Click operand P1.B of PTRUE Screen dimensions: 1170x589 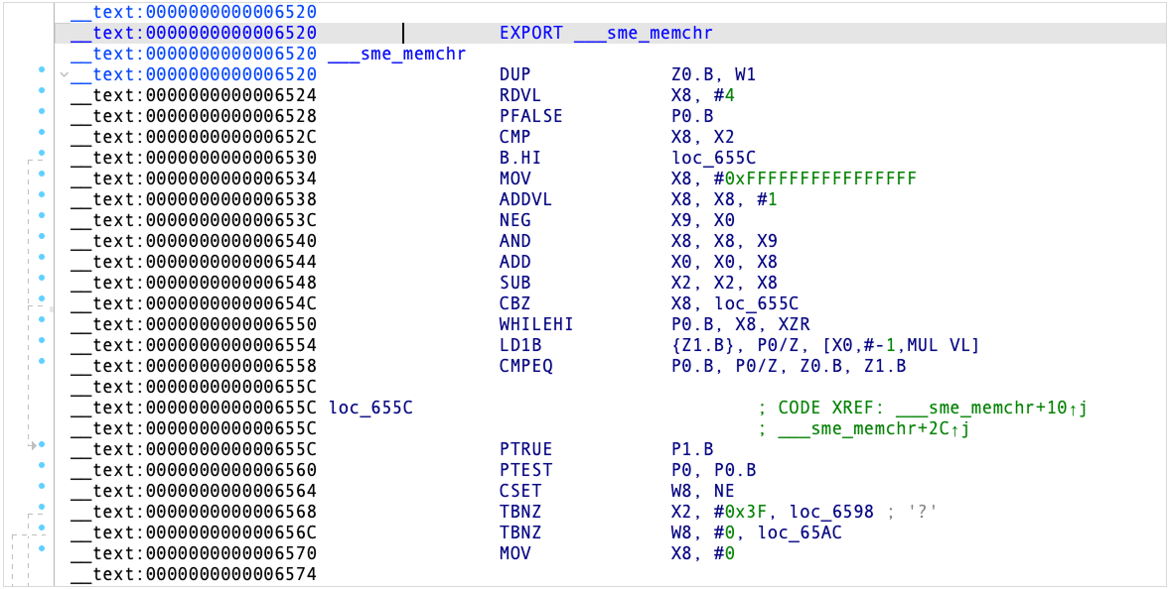[x=693, y=449]
